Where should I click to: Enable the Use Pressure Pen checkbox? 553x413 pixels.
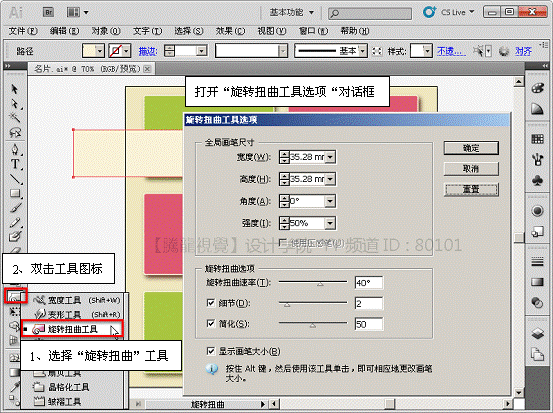[x=282, y=242]
